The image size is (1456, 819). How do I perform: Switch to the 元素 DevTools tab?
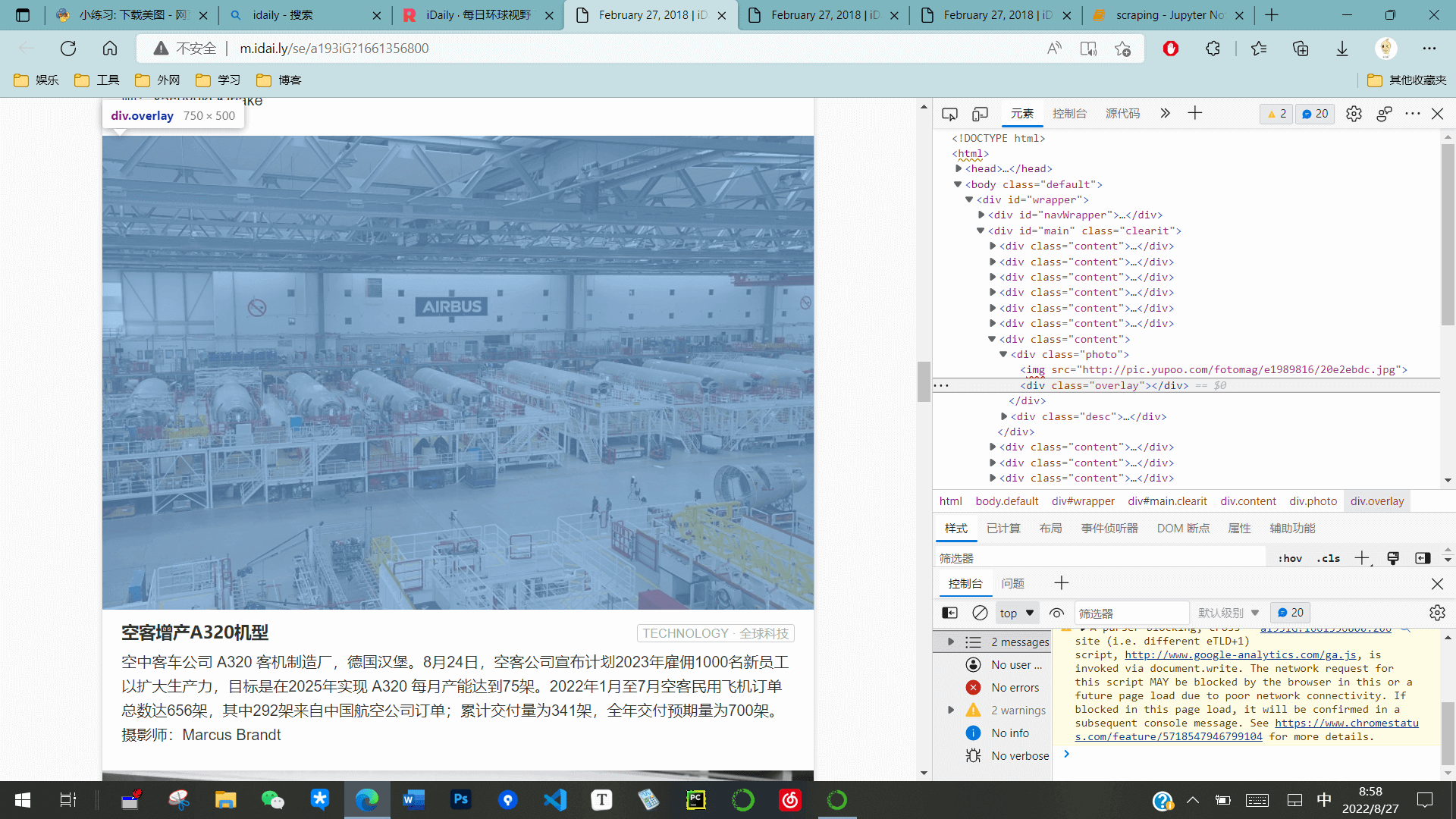[x=1021, y=114]
